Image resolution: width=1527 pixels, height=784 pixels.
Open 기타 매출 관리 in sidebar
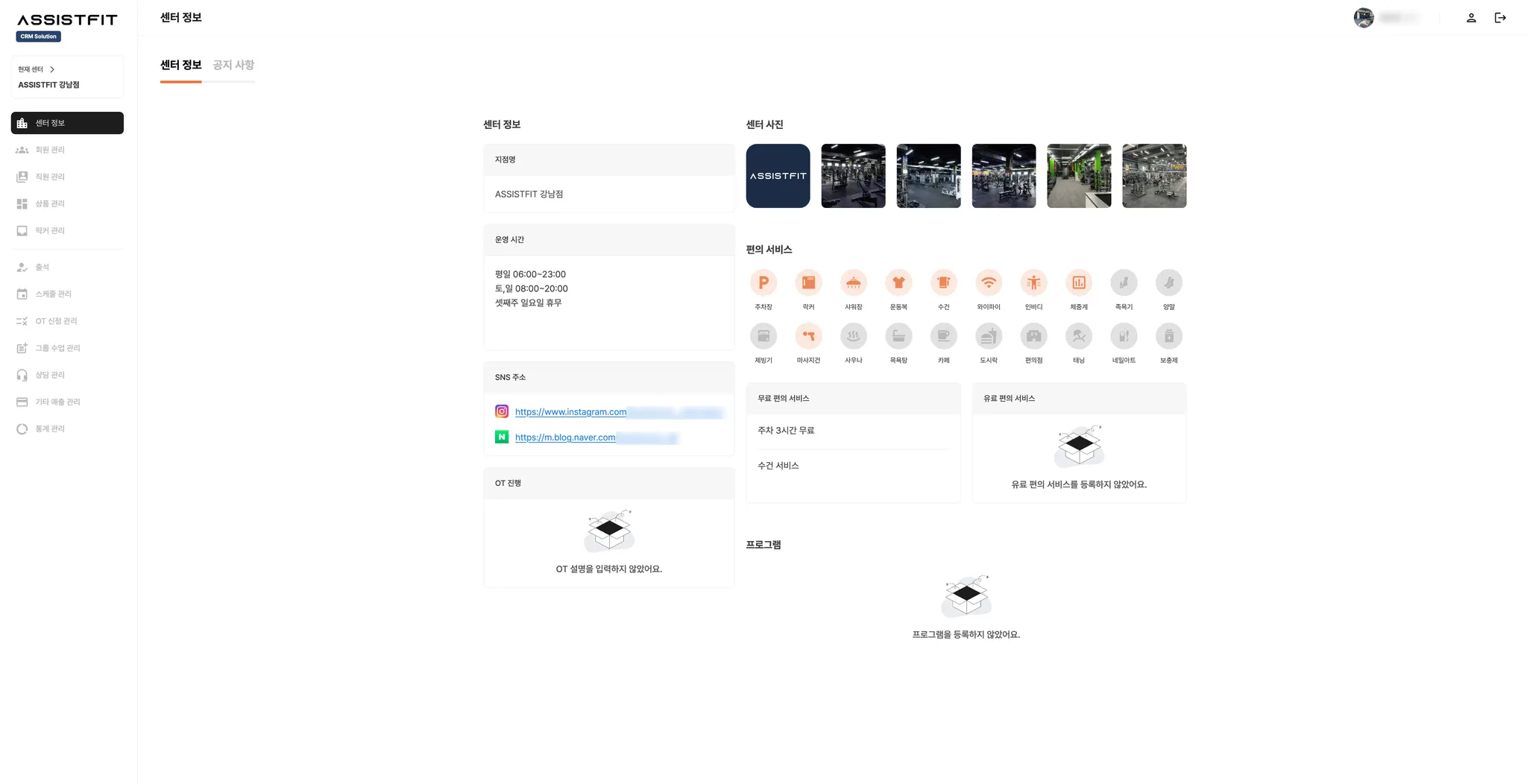click(x=67, y=402)
